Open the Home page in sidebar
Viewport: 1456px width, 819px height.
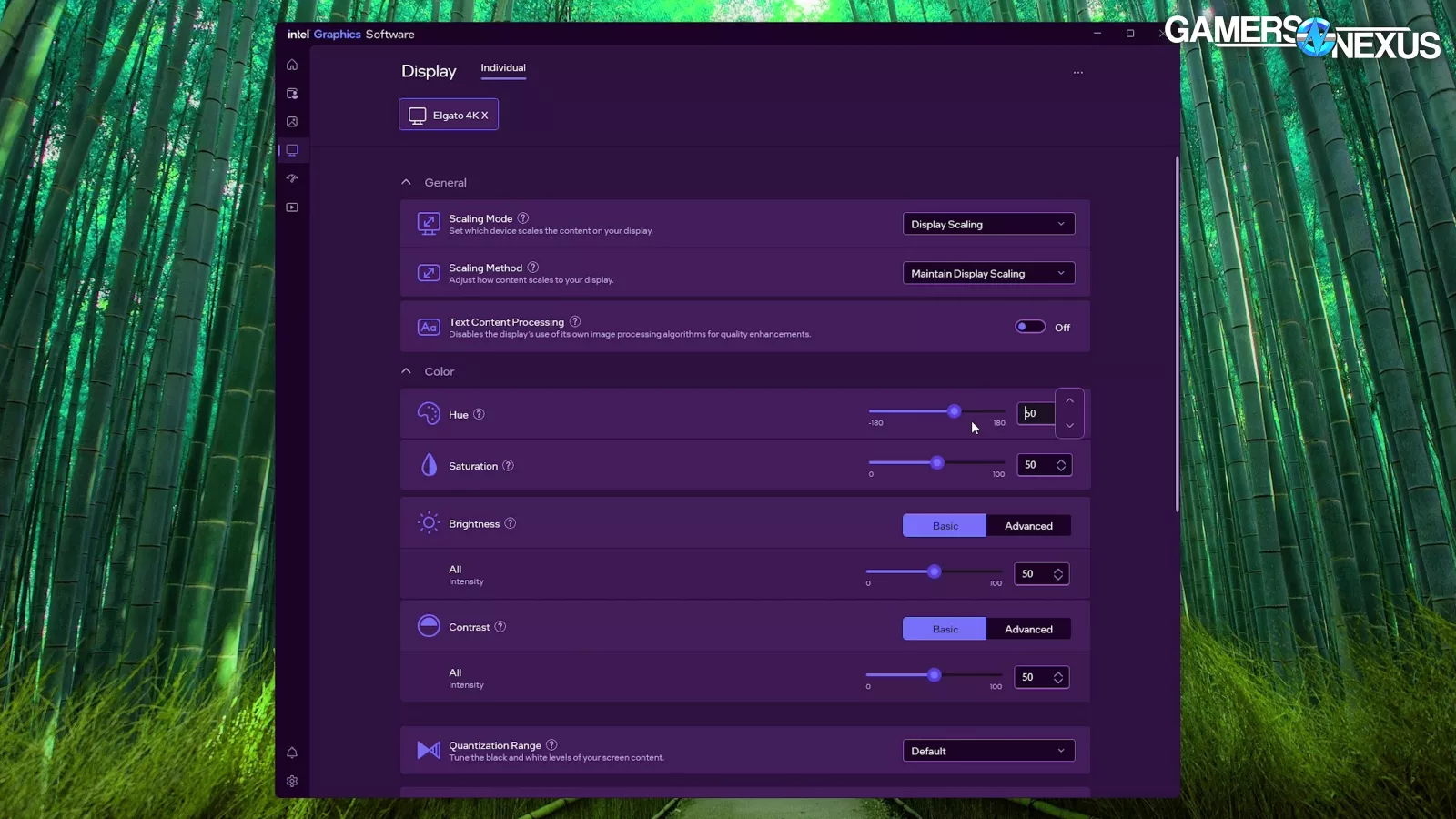292,65
